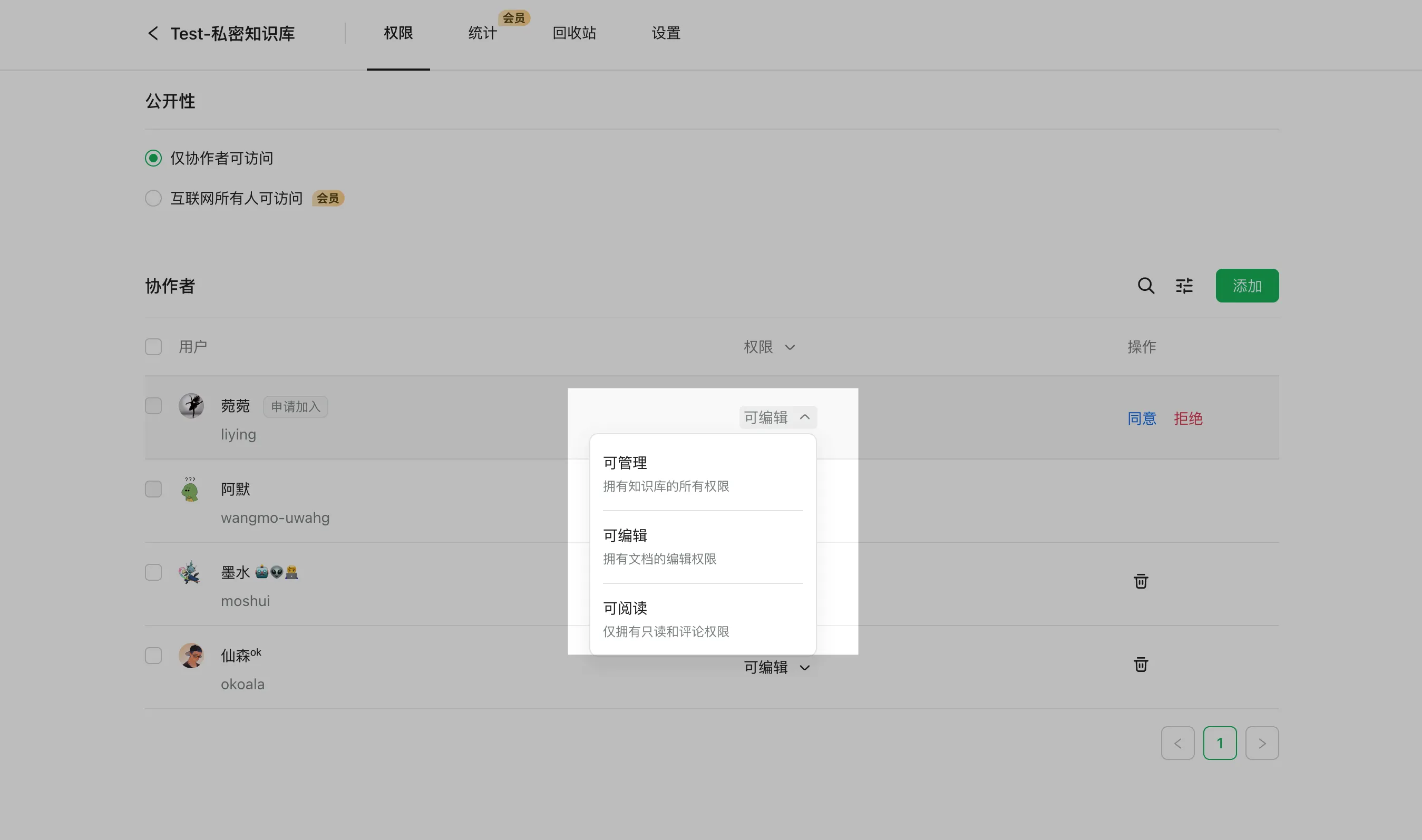Click 同意 to approve 菀菀's request
The height and width of the screenshot is (840, 1422).
(x=1141, y=419)
